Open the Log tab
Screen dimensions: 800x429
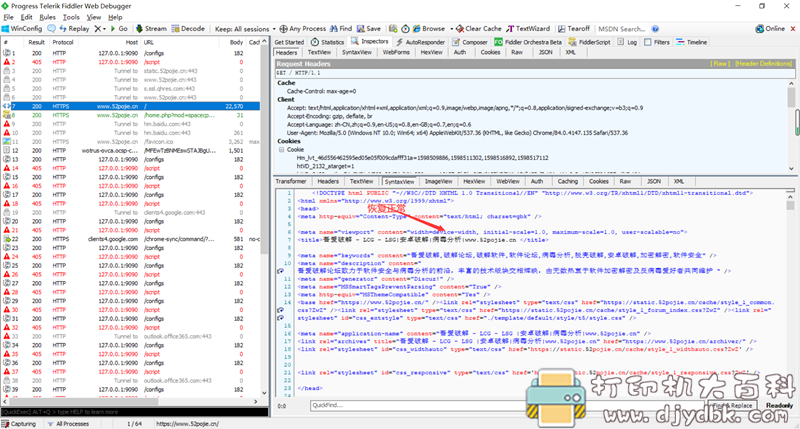627,42
